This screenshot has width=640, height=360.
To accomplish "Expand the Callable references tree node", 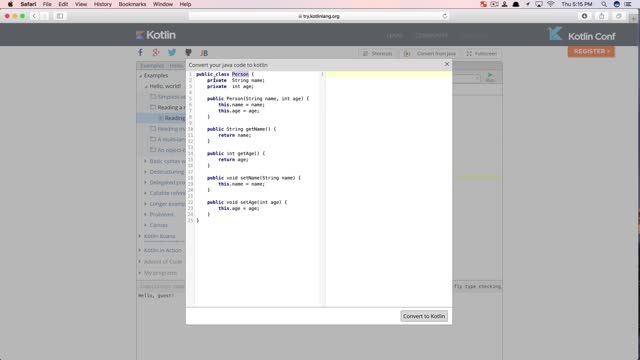I will (x=145, y=193).
